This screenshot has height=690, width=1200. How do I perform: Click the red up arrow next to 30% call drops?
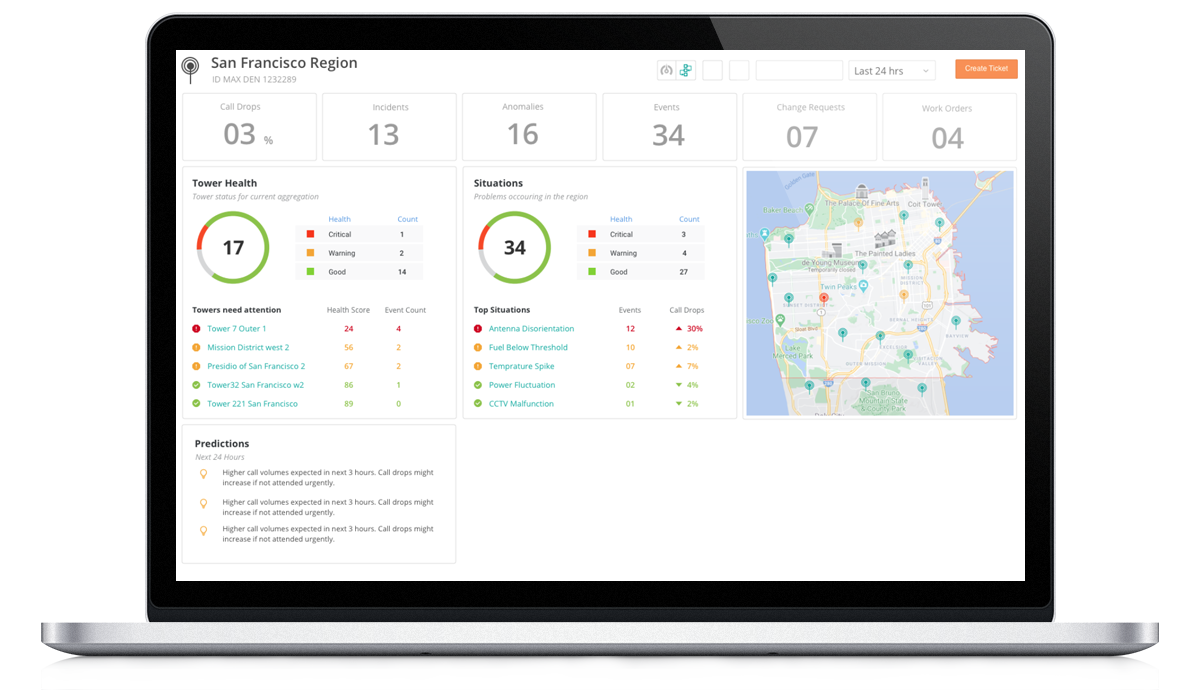679,329
